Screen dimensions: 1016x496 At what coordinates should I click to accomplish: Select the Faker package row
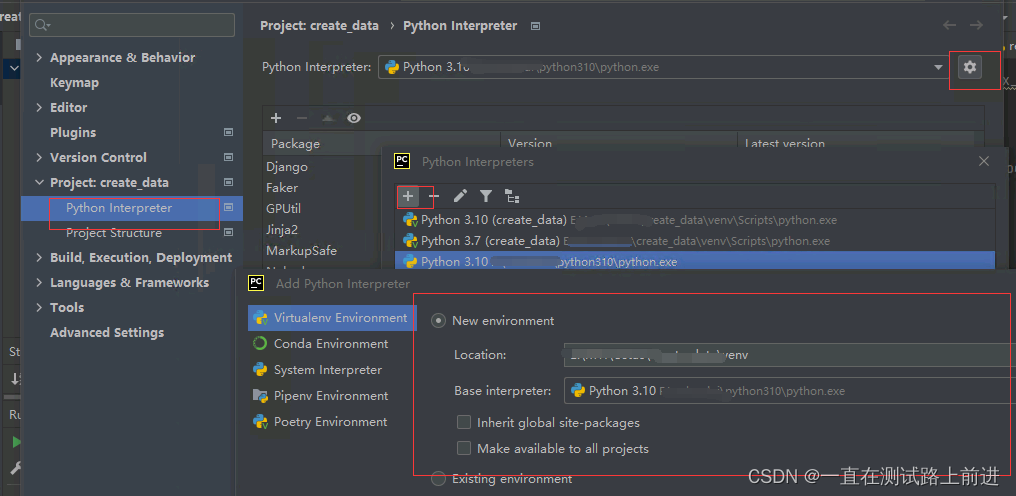[282, 187]
